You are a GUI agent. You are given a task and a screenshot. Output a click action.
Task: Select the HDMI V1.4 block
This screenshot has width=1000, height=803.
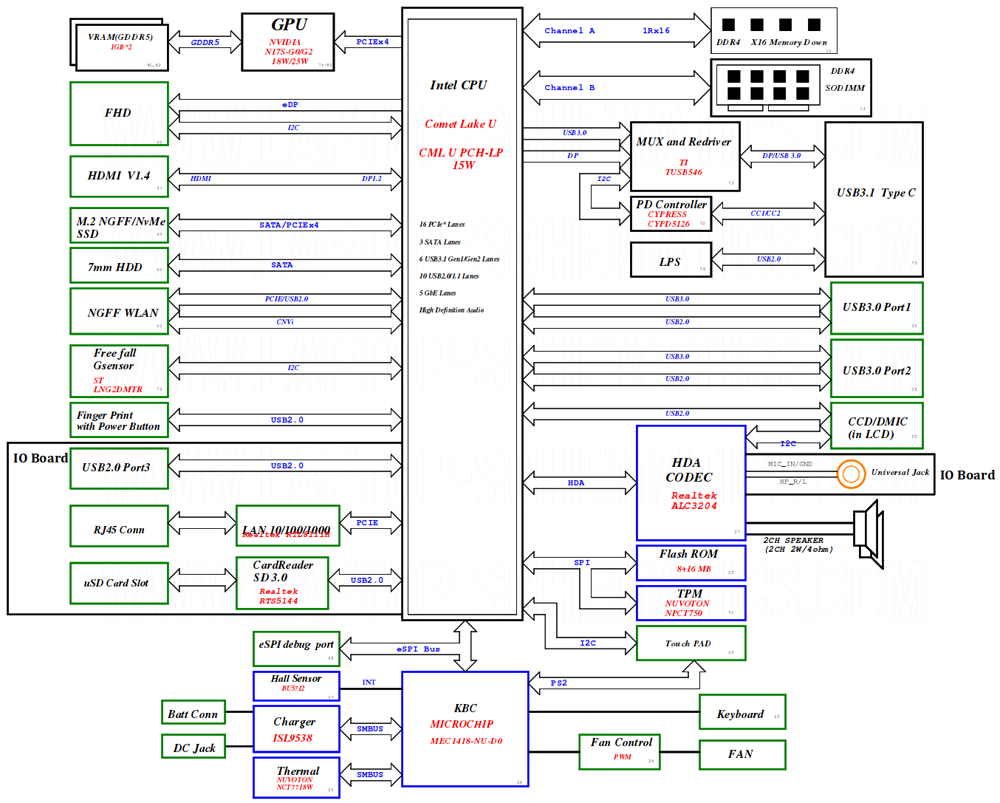point(119,176)
